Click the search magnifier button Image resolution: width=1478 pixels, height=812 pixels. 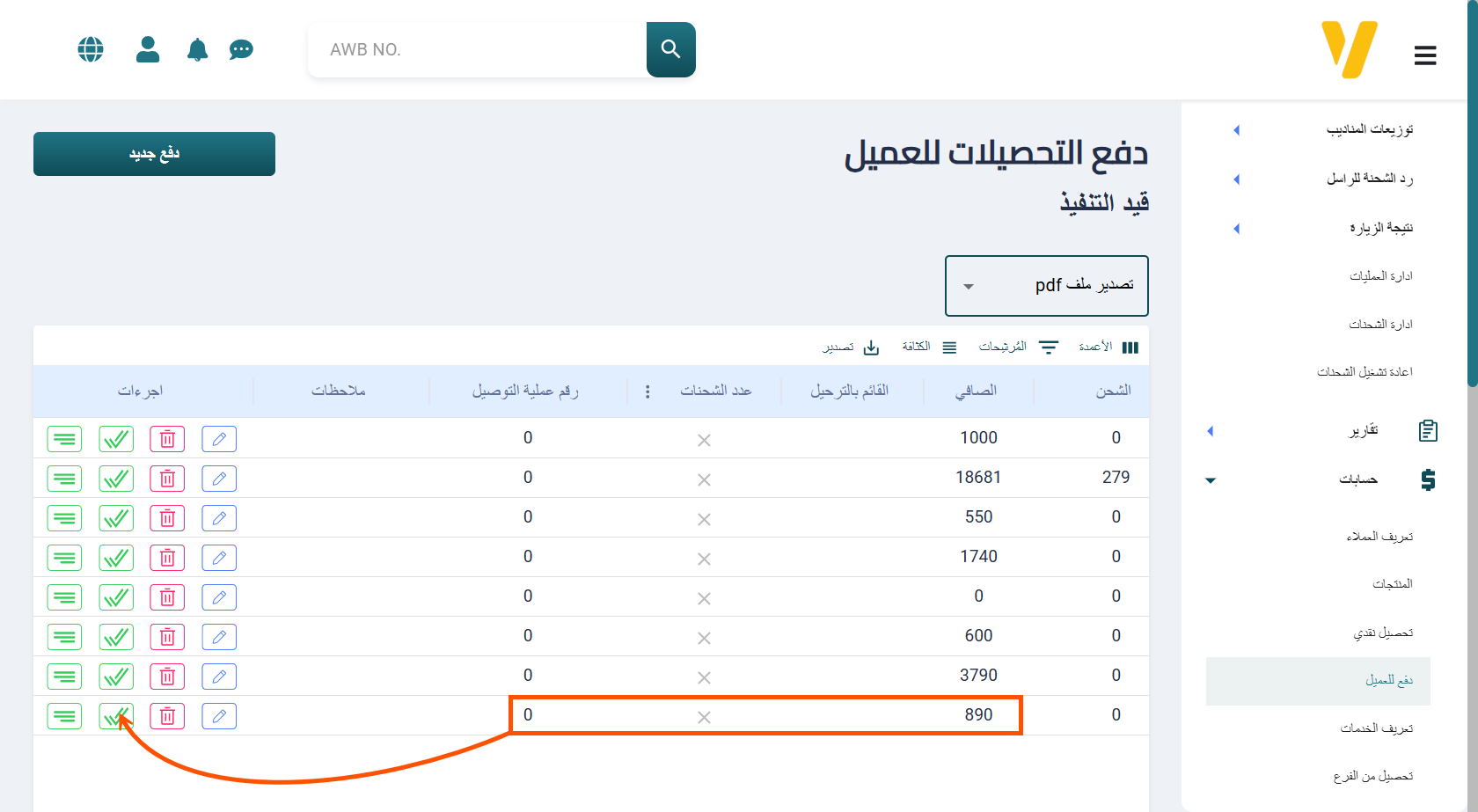(x=670, y=49)
